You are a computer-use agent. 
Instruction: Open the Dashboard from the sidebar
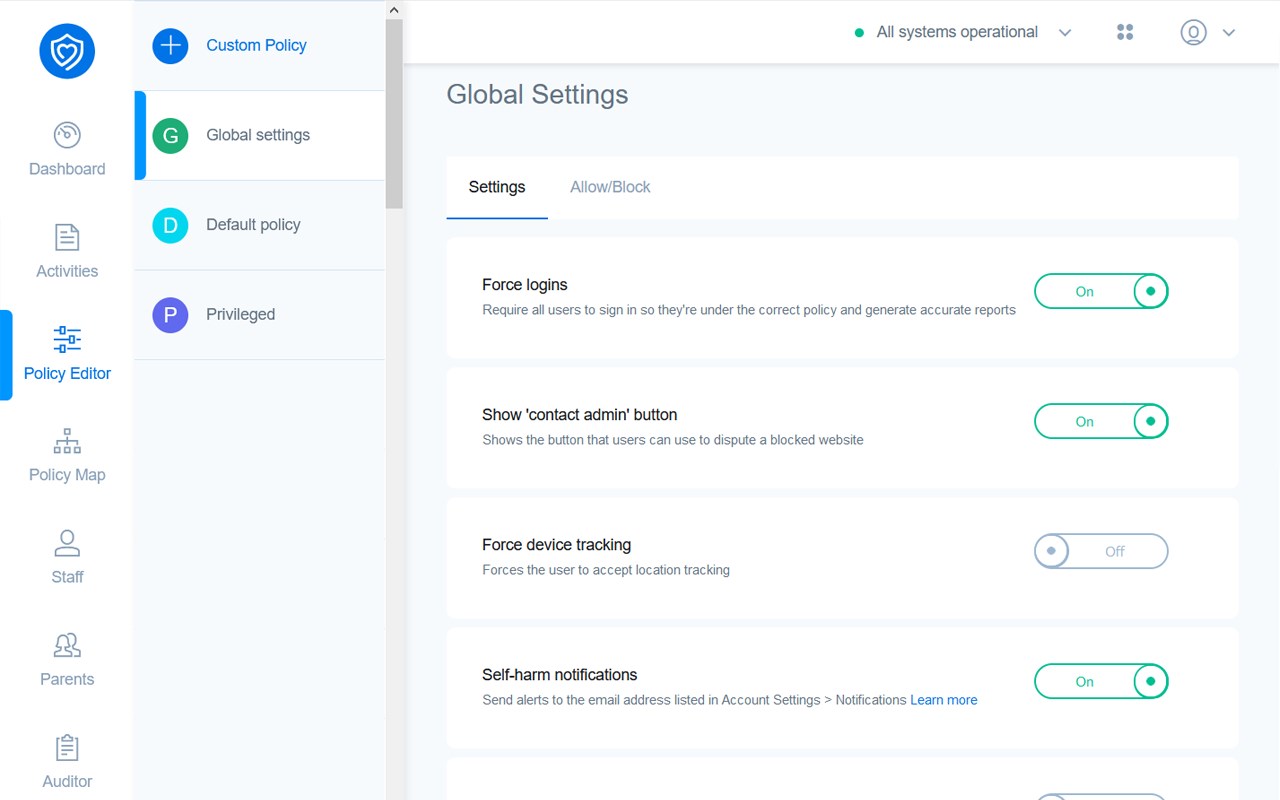(66, 148)
